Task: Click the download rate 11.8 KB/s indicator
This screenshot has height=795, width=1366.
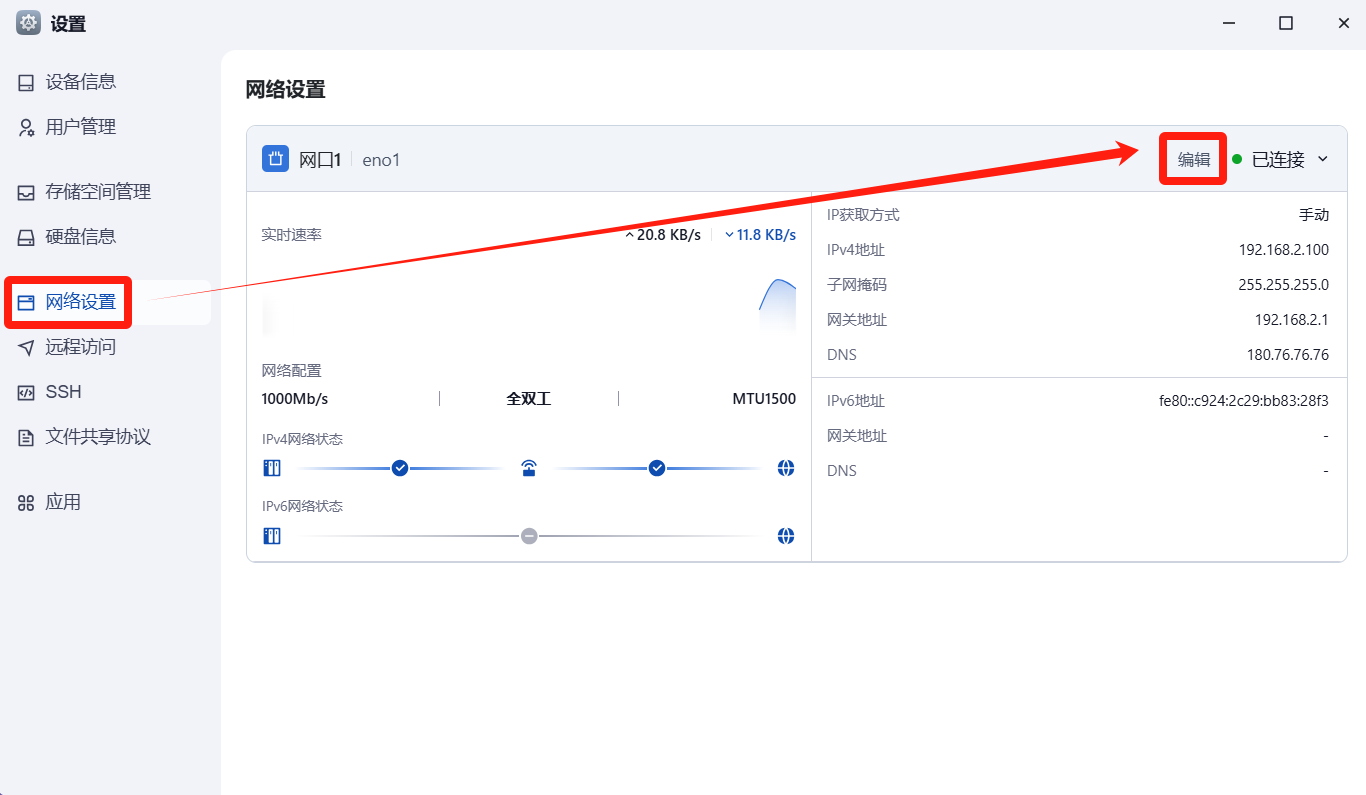Action: [x=760, y=235]
